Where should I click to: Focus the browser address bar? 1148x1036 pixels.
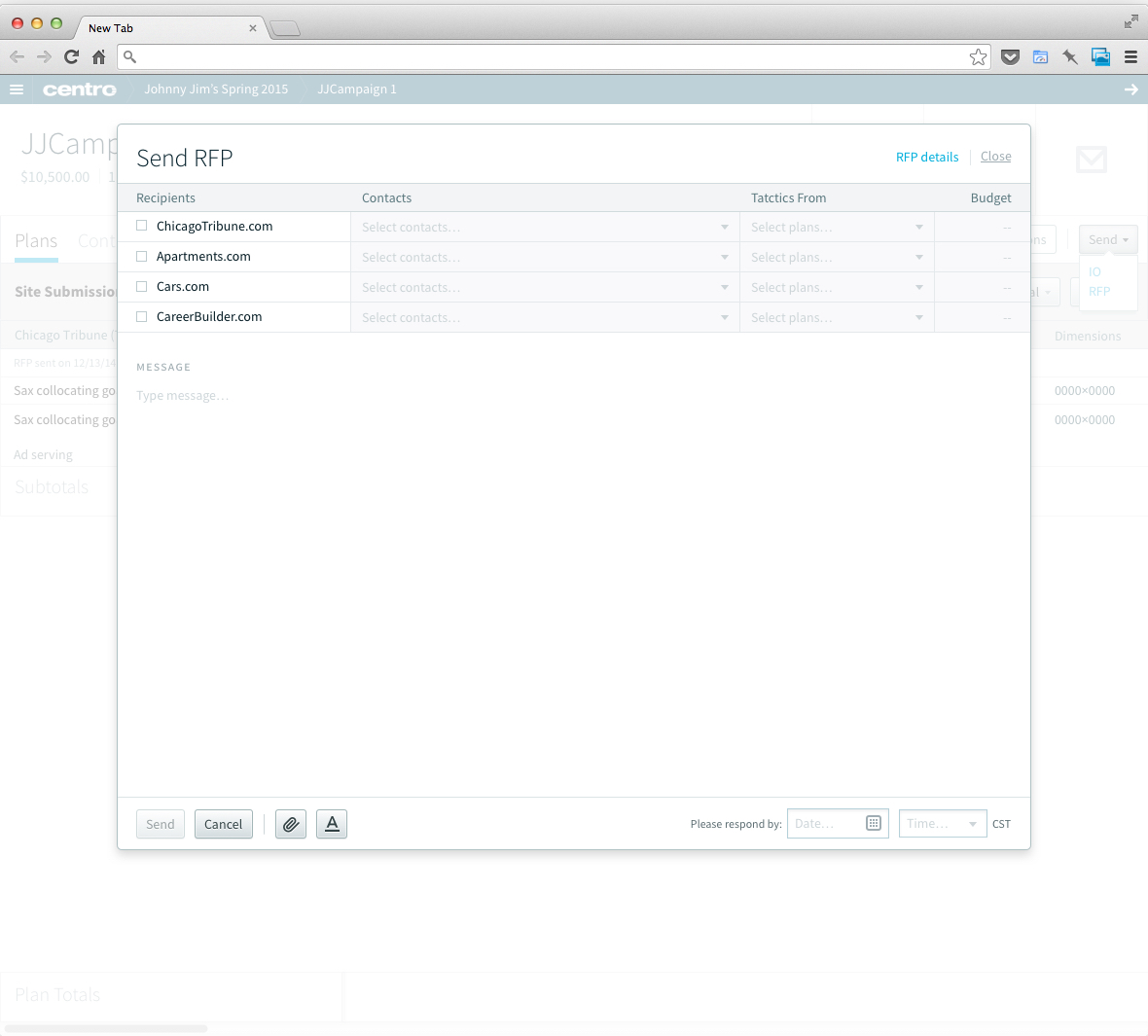click(554, 56)
